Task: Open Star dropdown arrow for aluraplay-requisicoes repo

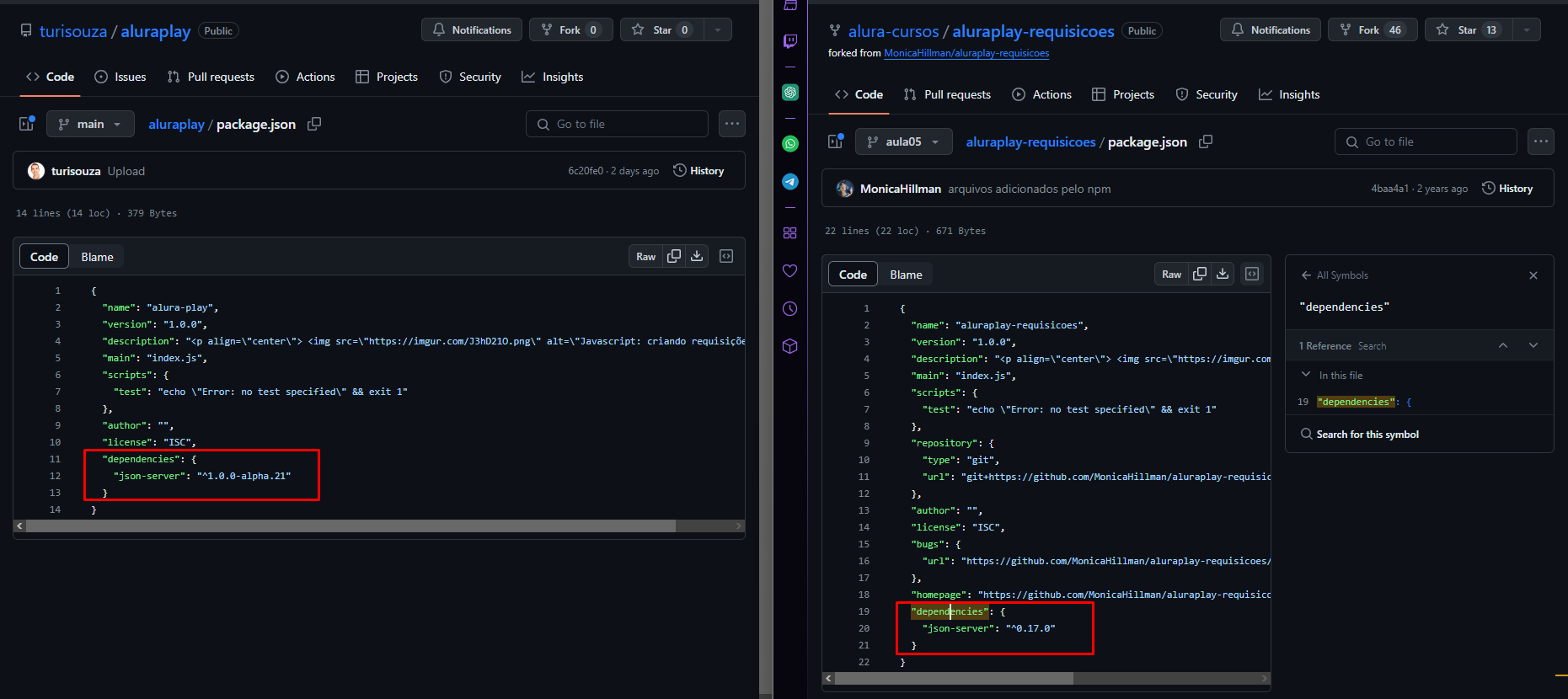Action: tap(1527, 30)
